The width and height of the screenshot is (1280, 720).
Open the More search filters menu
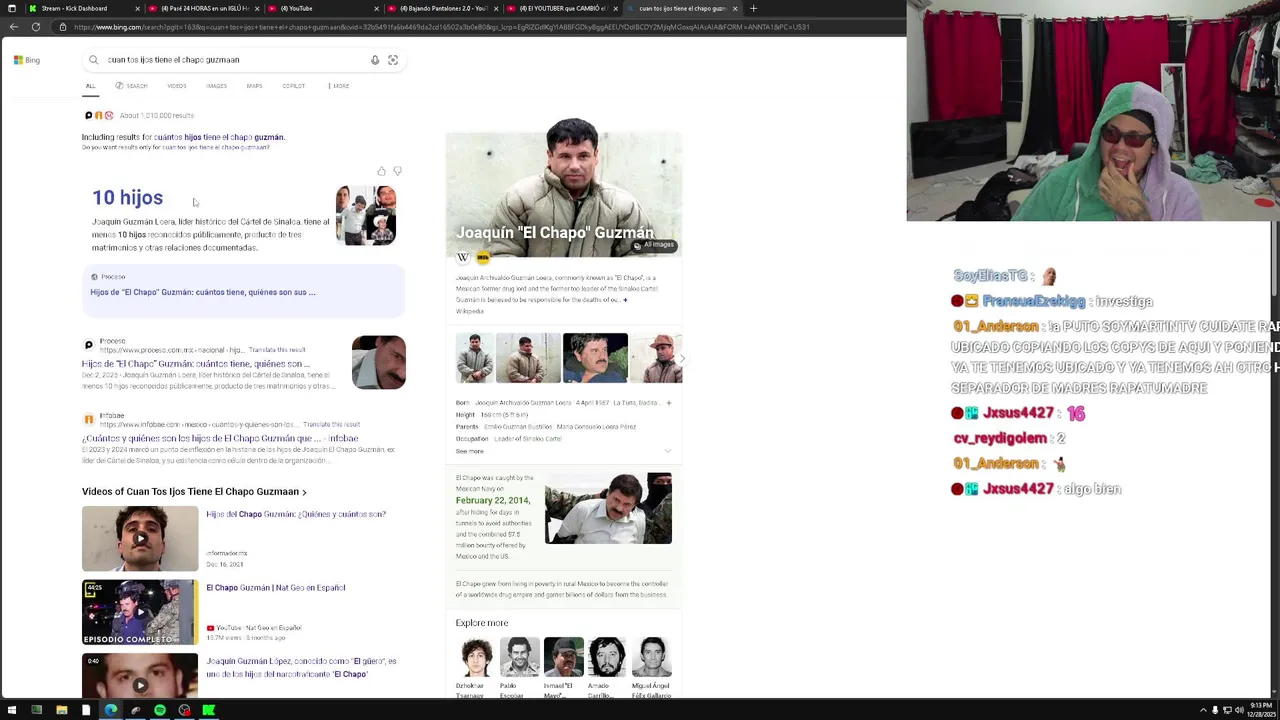(339, 86)
